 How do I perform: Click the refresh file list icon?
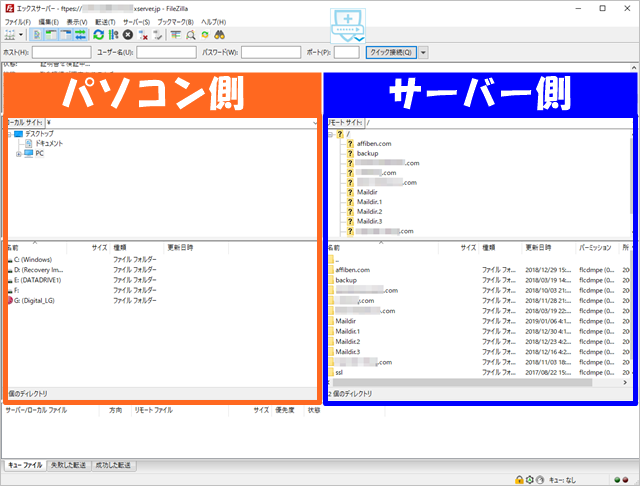pos(100,34)
